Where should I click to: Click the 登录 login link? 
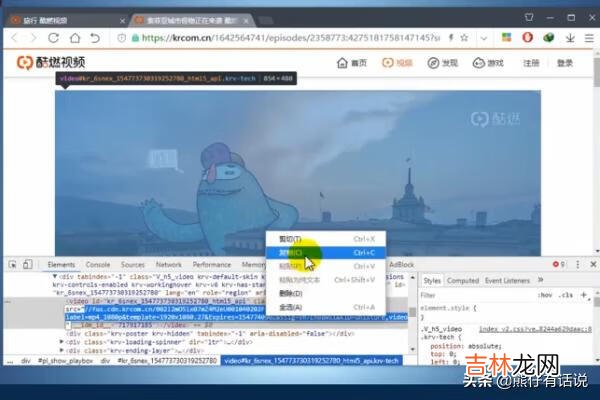point(565,62)
